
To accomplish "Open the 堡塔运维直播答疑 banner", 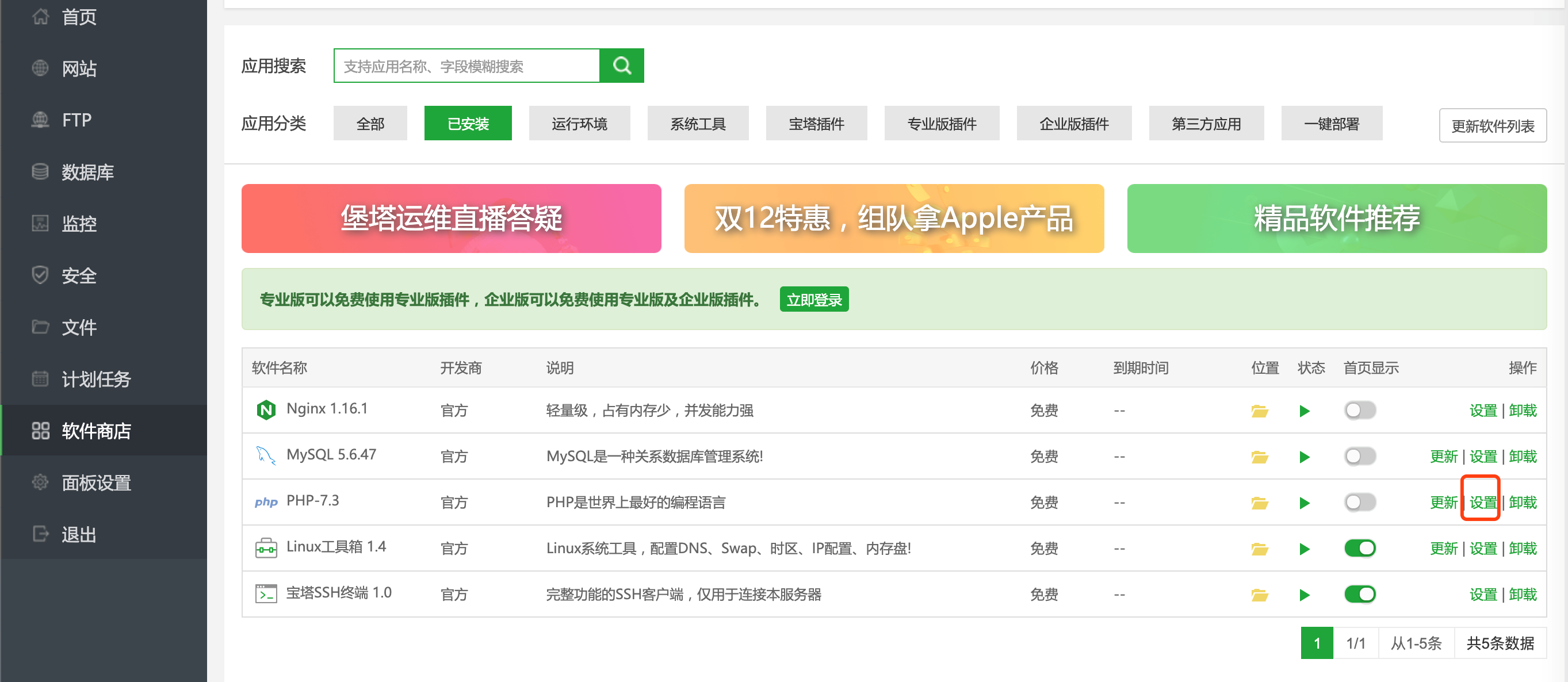I will coord(451,219).
